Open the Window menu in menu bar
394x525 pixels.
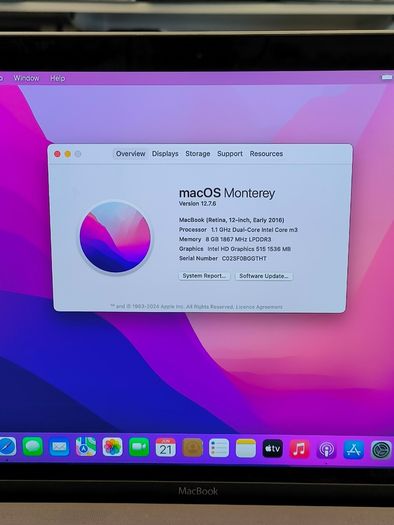pyautogui.click(x=26, y=78)
